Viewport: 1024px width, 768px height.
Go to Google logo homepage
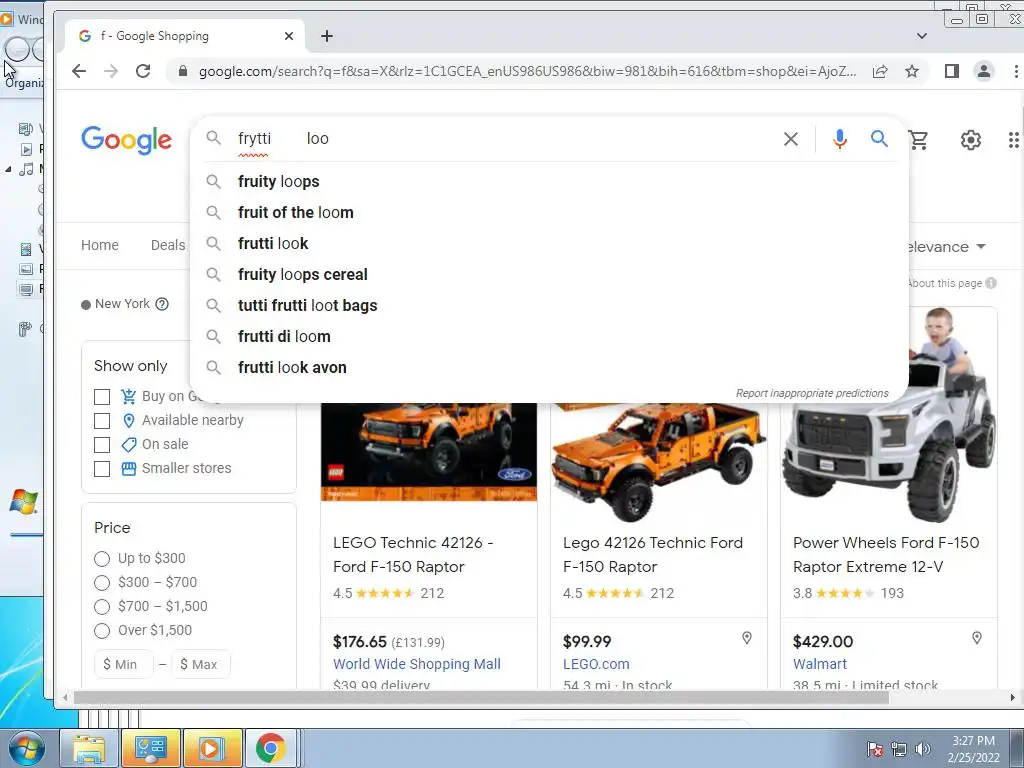(127, 140)
